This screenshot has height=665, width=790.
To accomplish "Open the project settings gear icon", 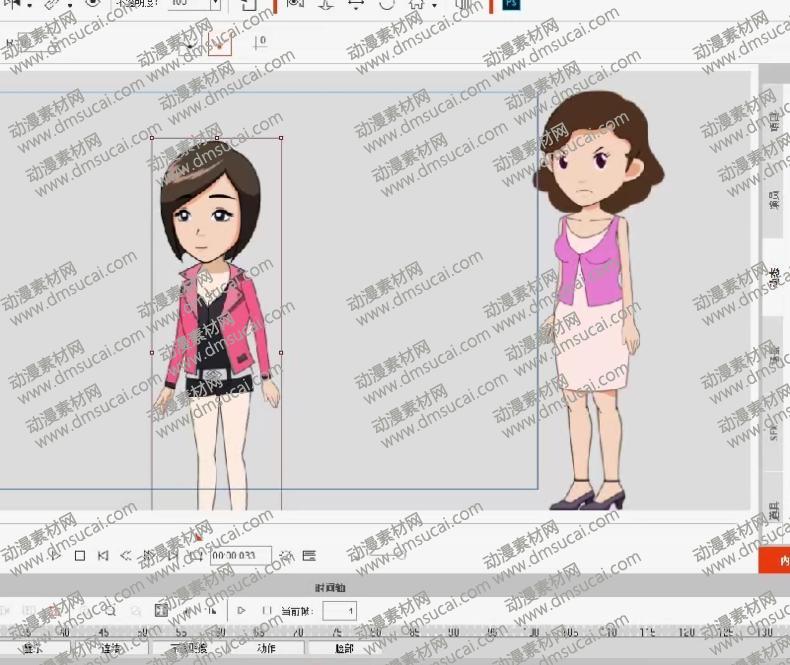I will coord(286,556).
